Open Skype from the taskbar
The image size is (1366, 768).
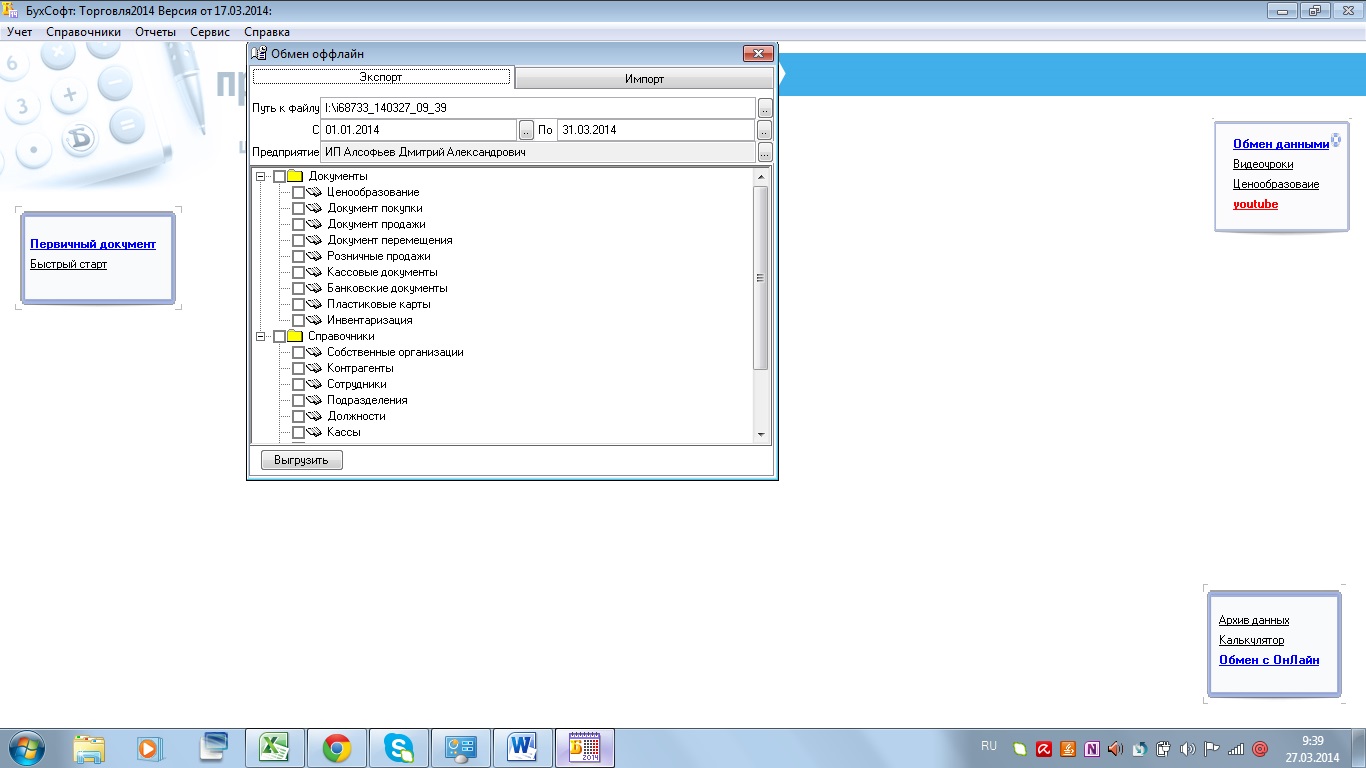tap(399, 748)
